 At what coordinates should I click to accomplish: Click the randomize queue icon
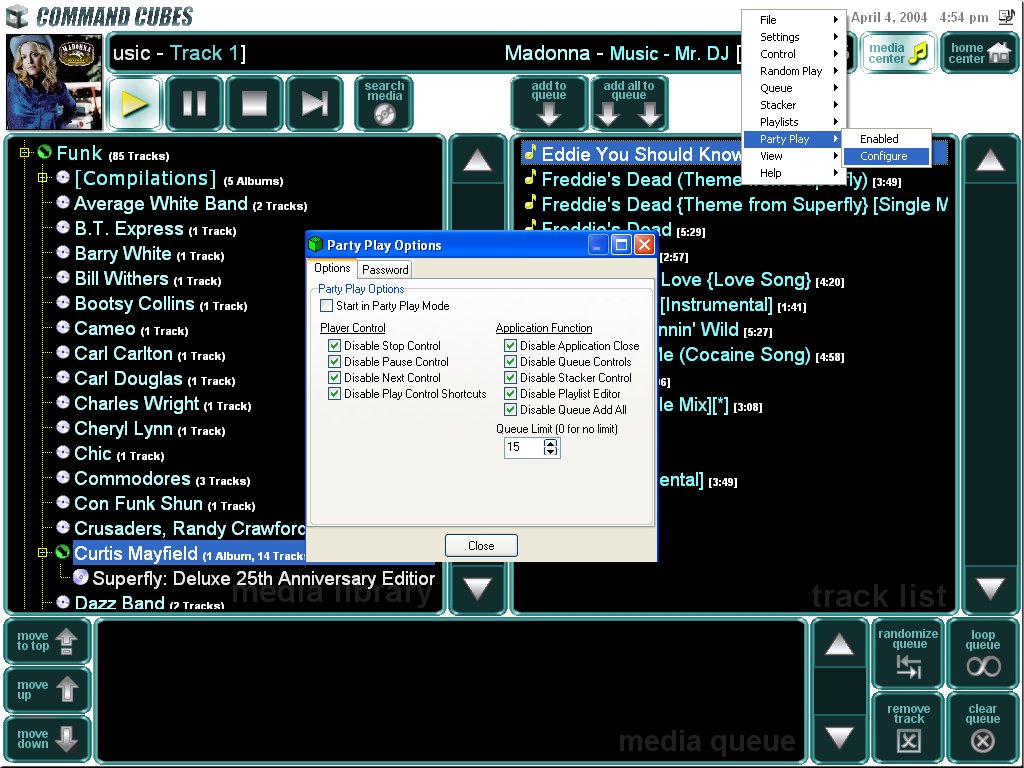click(908, 655)
